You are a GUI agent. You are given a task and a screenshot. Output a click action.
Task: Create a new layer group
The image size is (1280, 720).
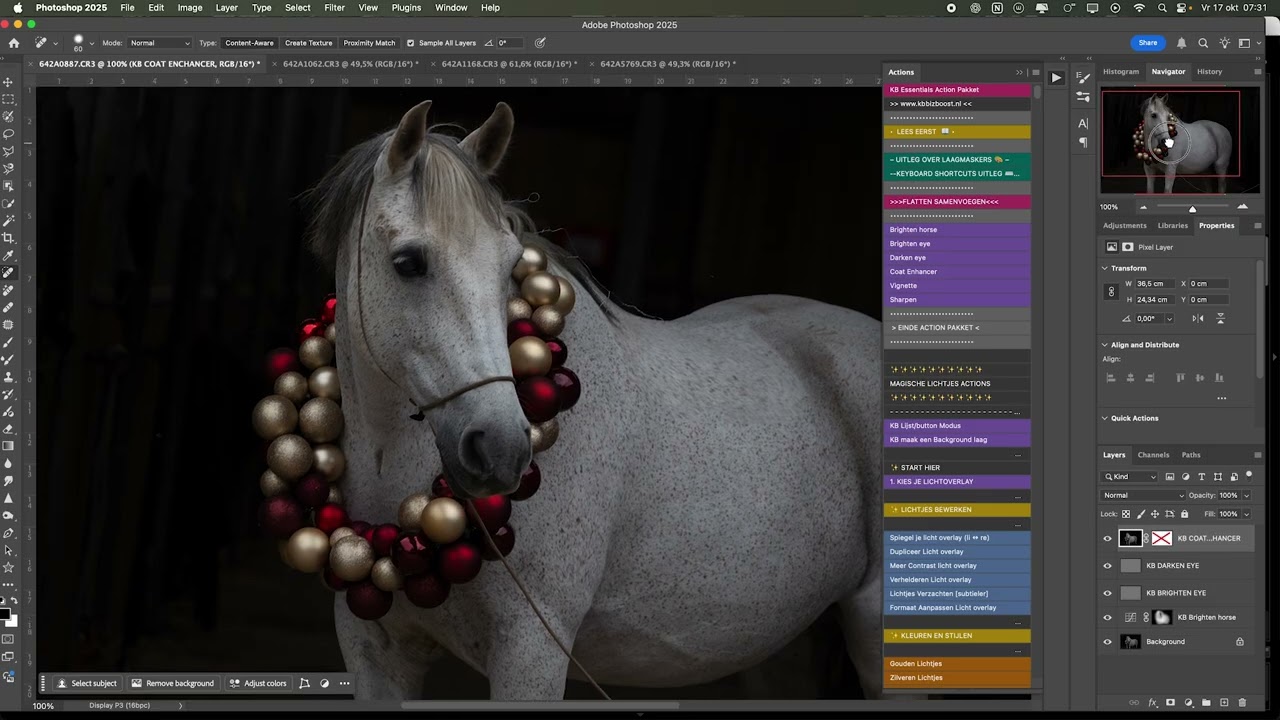pos(1207,703)
